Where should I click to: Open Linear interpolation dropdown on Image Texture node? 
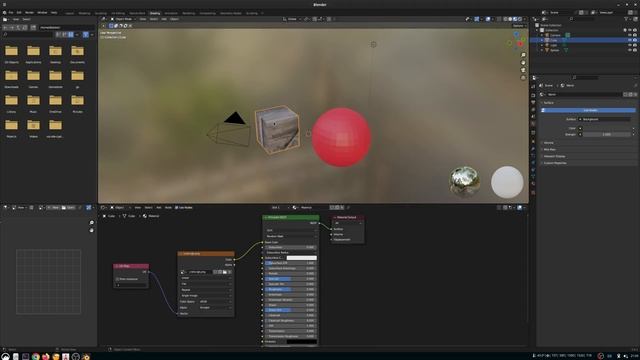(x=206, y=278)
